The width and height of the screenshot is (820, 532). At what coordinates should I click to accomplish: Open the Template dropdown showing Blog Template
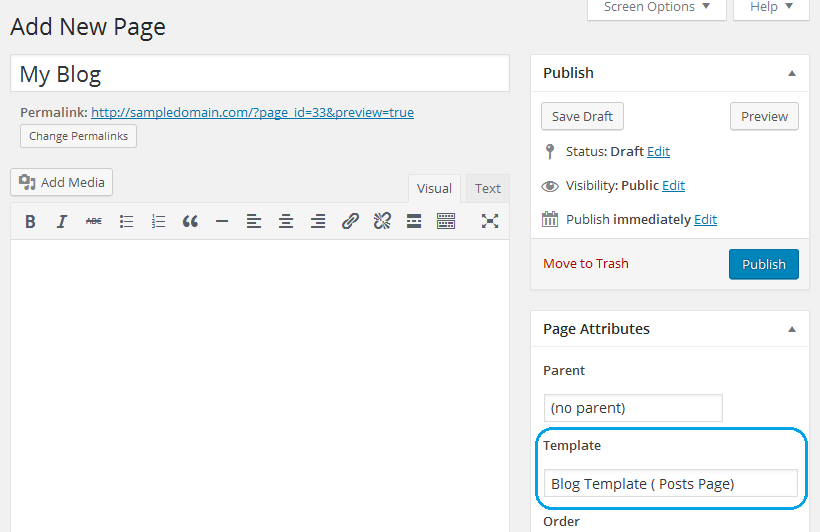click(x=670, y=483)
